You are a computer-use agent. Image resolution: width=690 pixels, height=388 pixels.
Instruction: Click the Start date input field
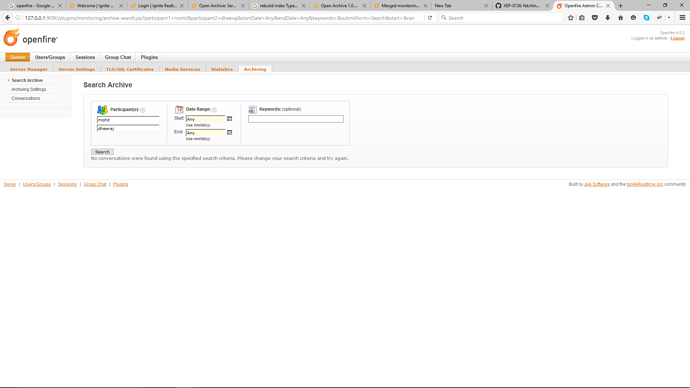pyautogui.click(x=206, y=119)
